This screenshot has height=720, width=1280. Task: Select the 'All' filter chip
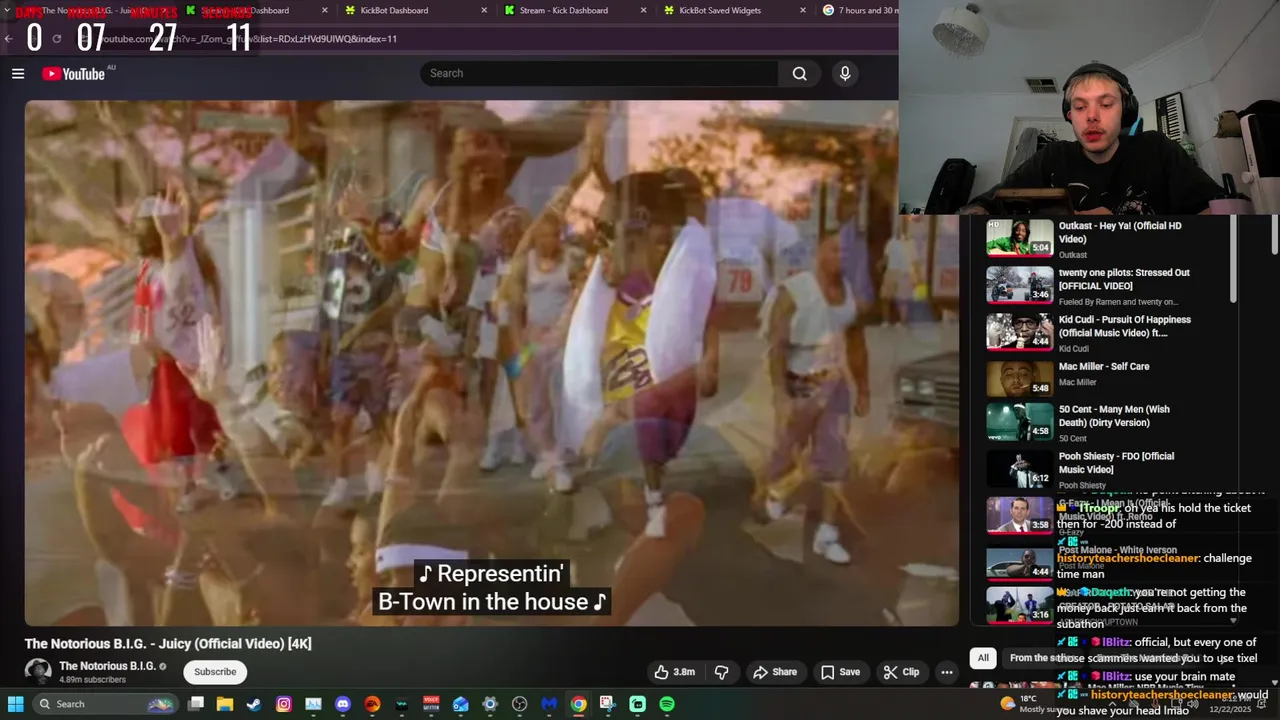(x=983, y=658)
